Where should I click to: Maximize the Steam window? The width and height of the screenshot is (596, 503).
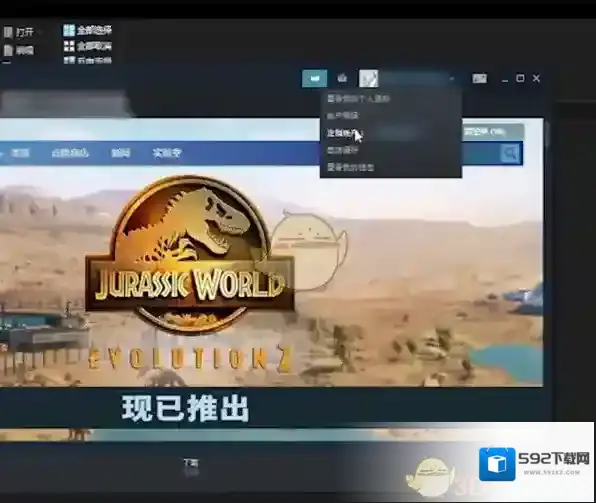[520, 78]
